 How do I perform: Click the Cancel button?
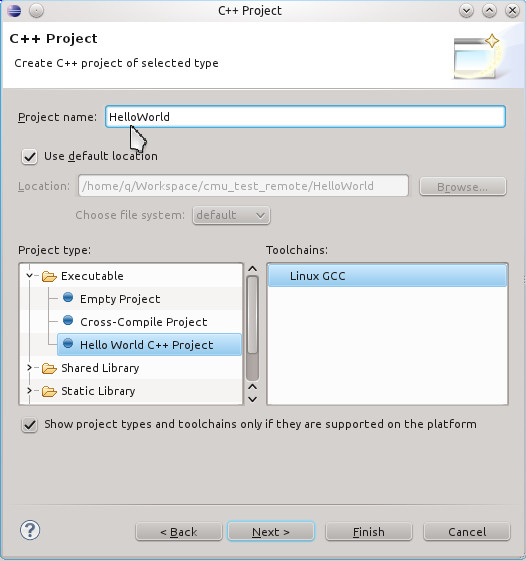(467, 532)
